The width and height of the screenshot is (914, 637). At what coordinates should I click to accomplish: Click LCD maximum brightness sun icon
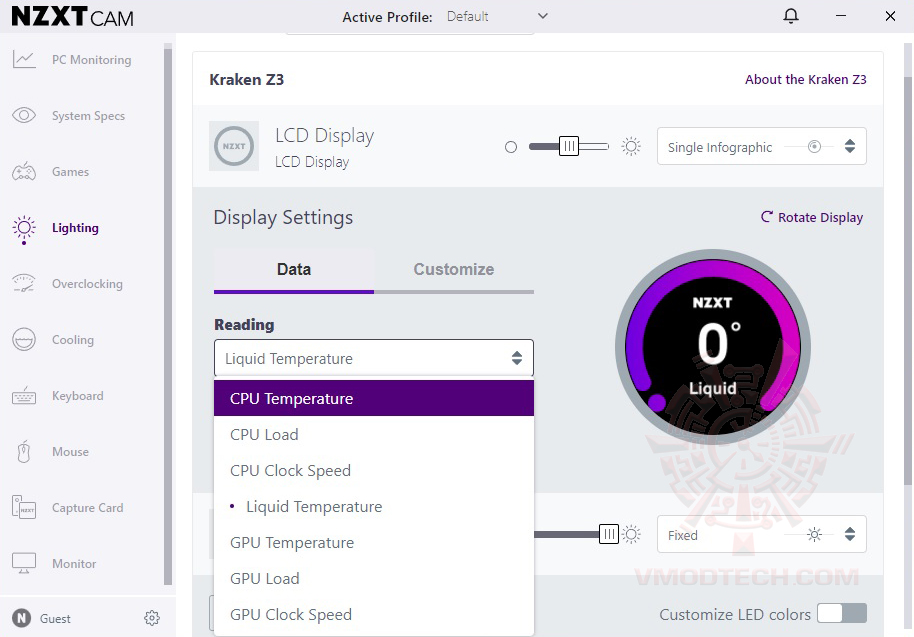[631, 146]
